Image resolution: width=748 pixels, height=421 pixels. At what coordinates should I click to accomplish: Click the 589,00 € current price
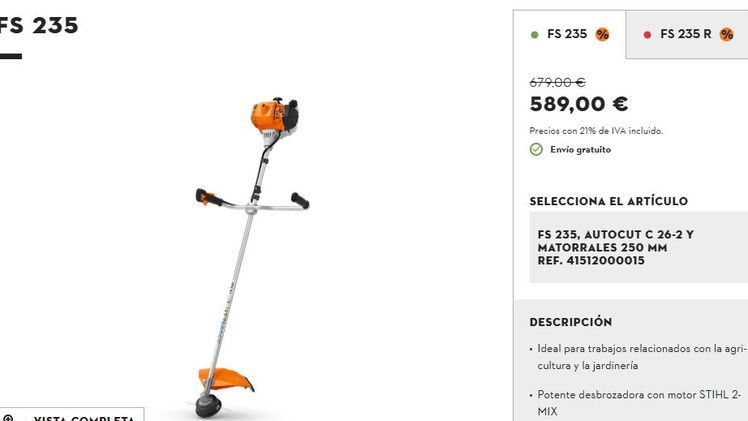[579, 104]
